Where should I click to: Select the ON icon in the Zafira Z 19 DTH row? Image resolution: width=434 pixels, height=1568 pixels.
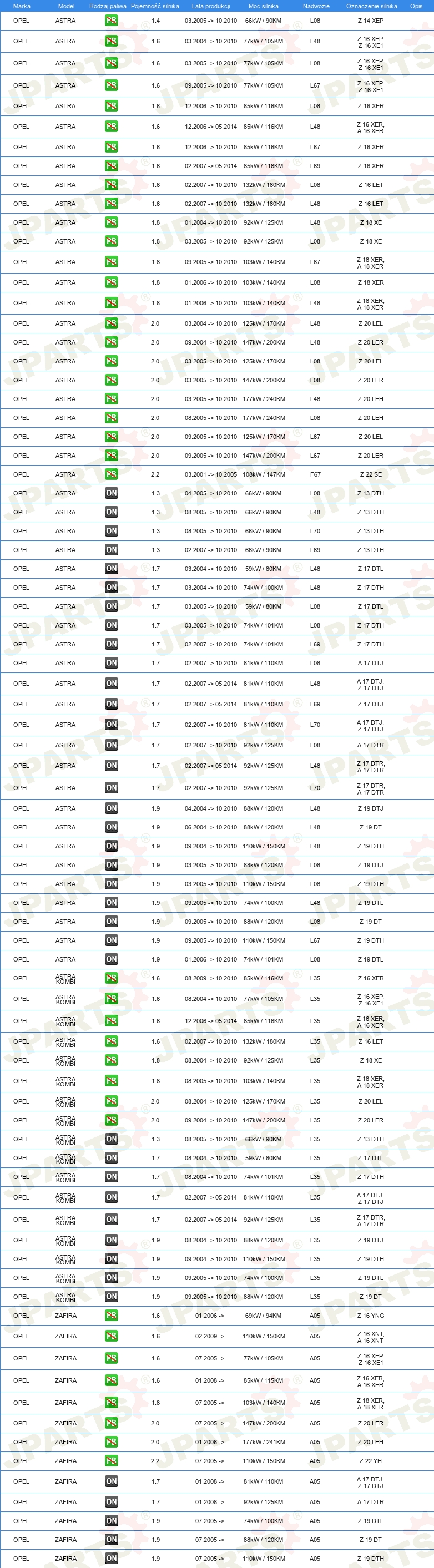click(112, 1558)
